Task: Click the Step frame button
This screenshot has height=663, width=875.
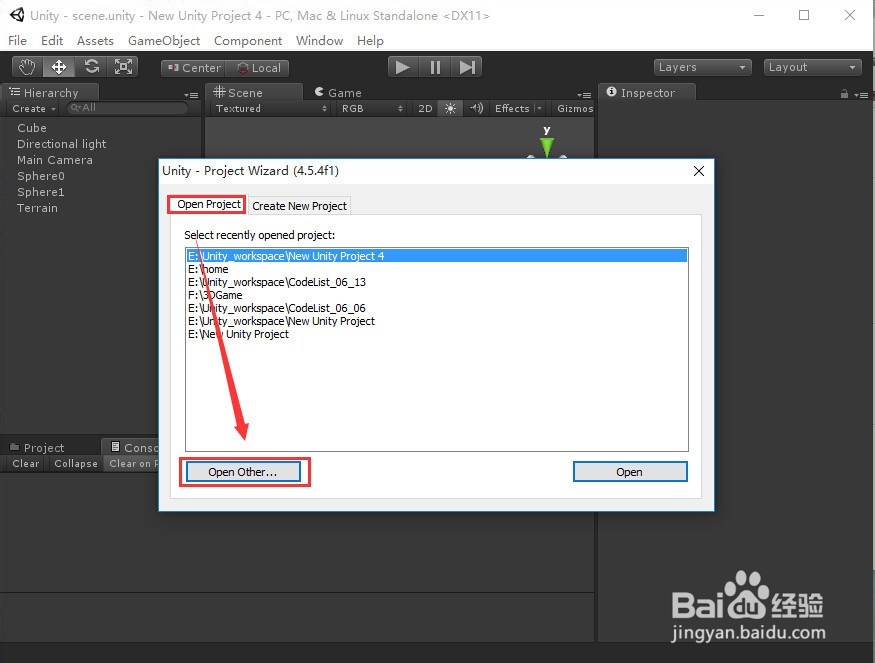Action: tap(467, 68)
